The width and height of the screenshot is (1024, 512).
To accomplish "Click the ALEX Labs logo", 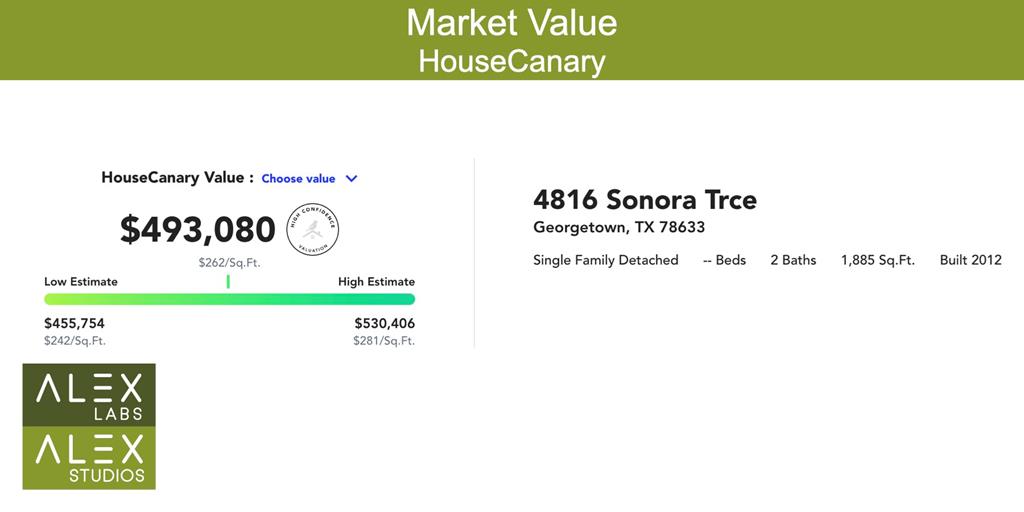I will 89,395.
